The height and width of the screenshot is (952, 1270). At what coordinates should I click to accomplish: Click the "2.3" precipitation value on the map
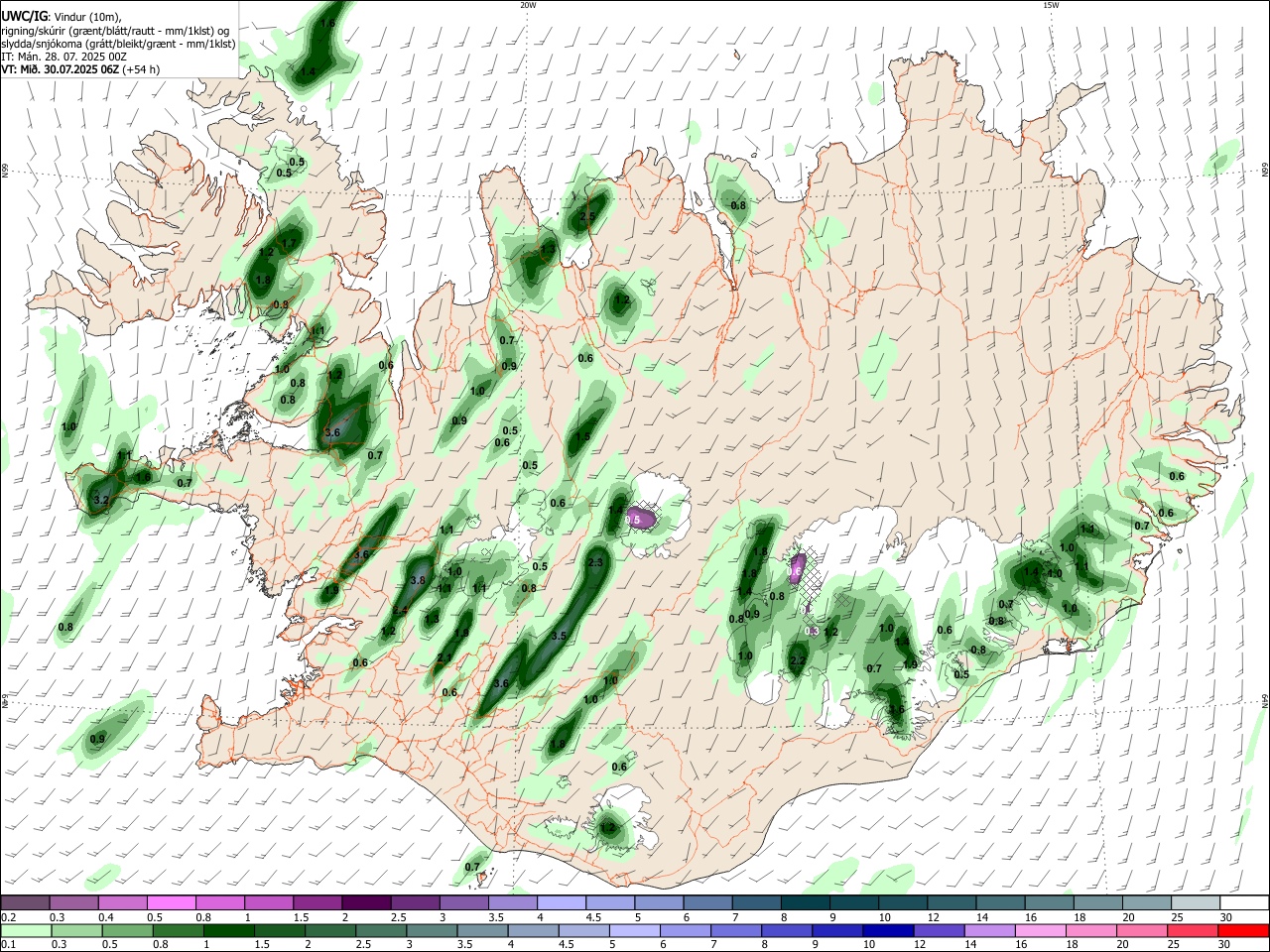click(x=596, y=562)
